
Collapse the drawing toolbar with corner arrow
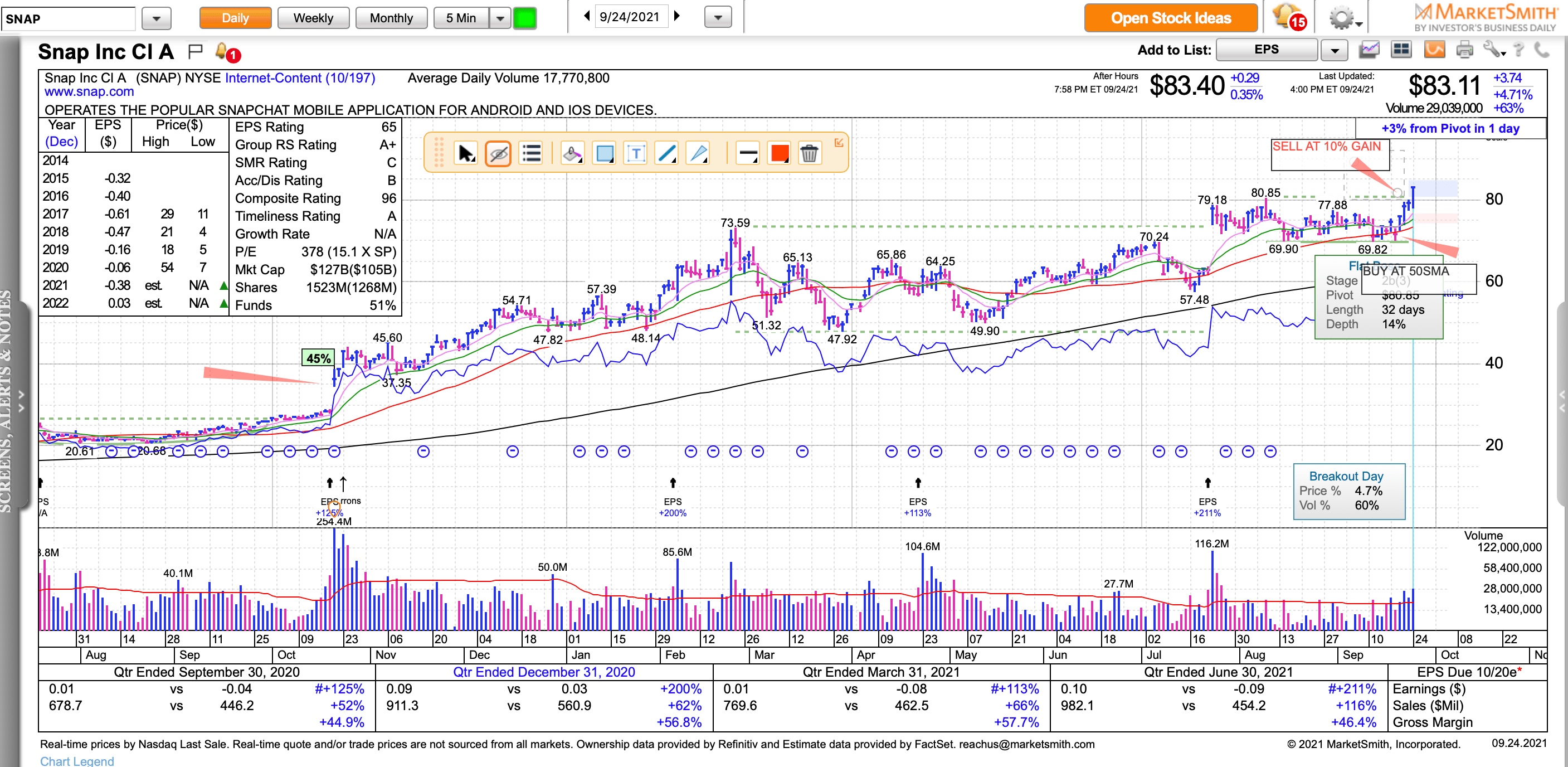tap(838, 143)
